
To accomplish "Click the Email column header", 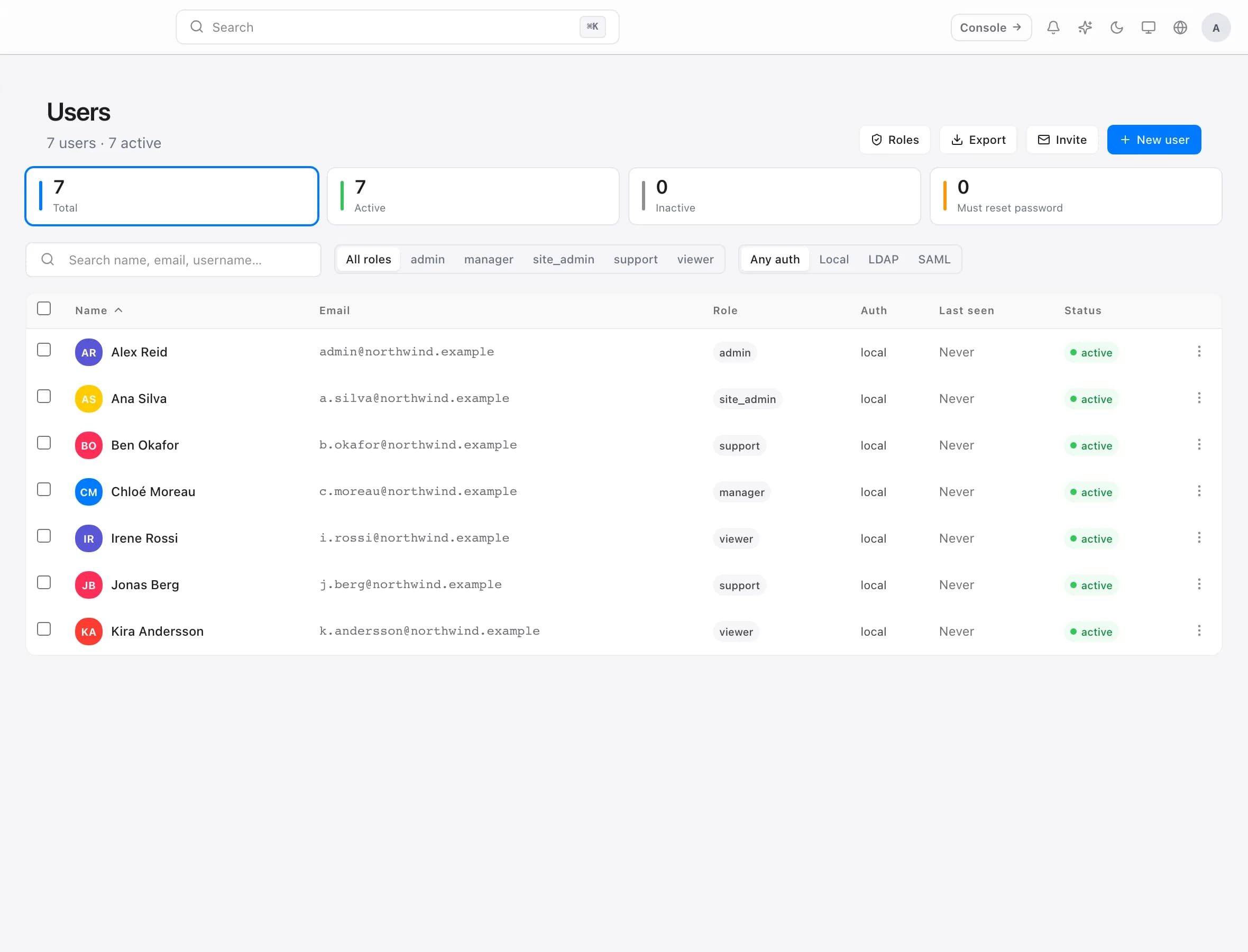I will 334,310.
